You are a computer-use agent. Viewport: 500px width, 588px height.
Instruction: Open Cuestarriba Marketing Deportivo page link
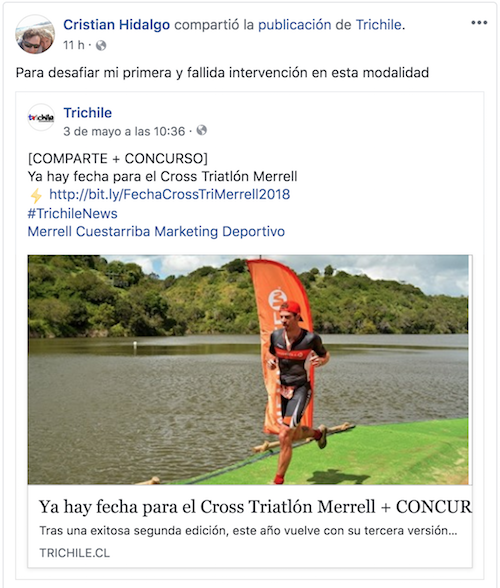coord(180,231)
